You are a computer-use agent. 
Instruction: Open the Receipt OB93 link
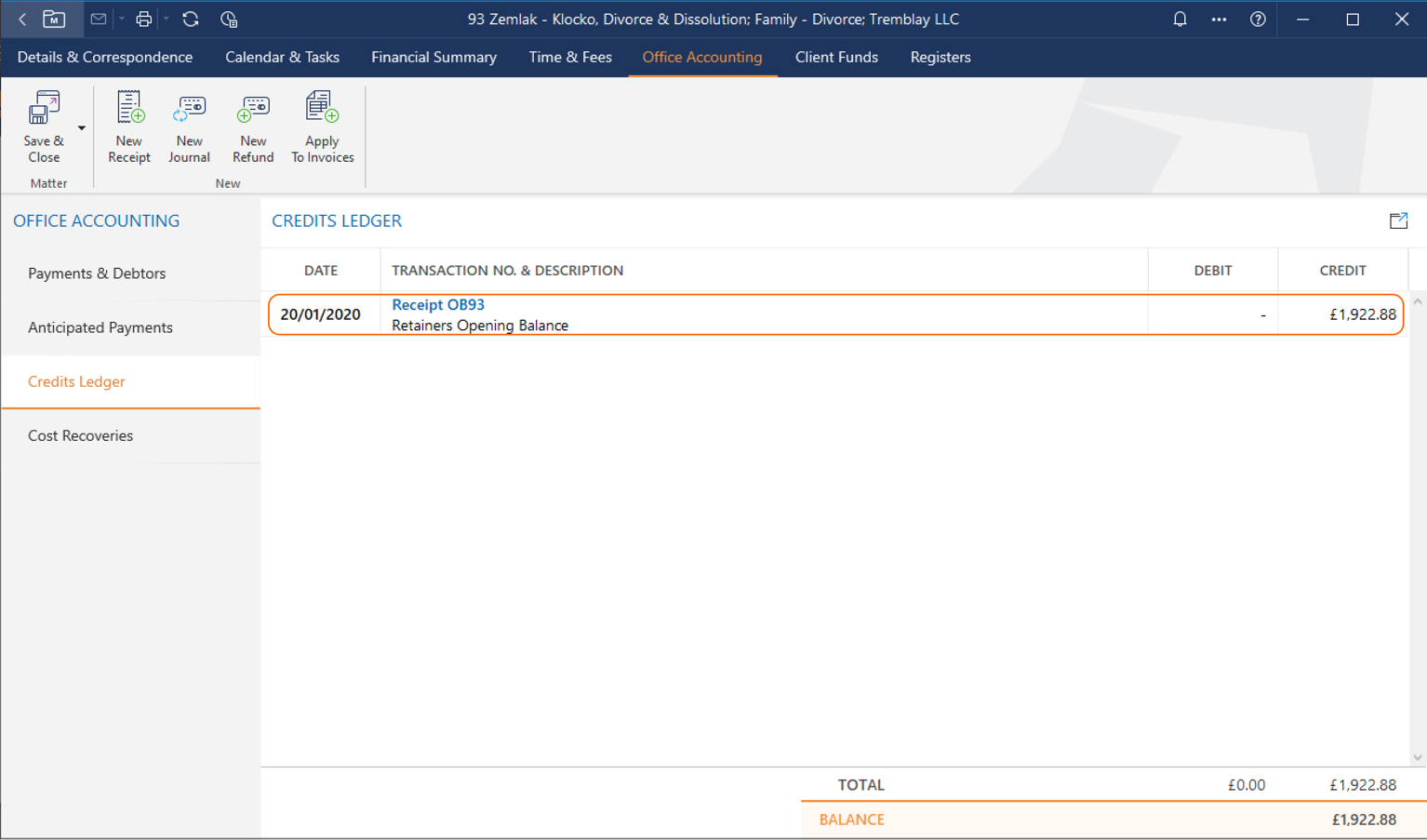point(437,304)
